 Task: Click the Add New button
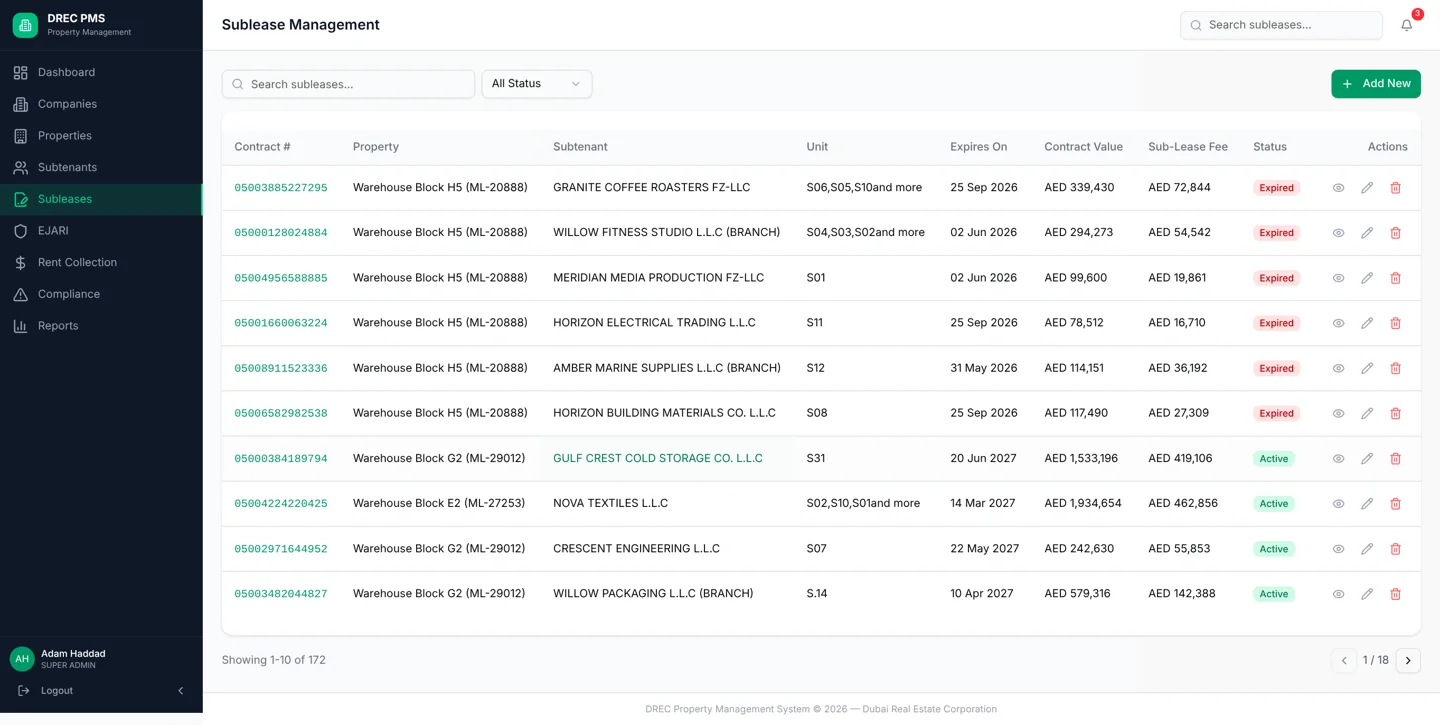click(1376, 84)
